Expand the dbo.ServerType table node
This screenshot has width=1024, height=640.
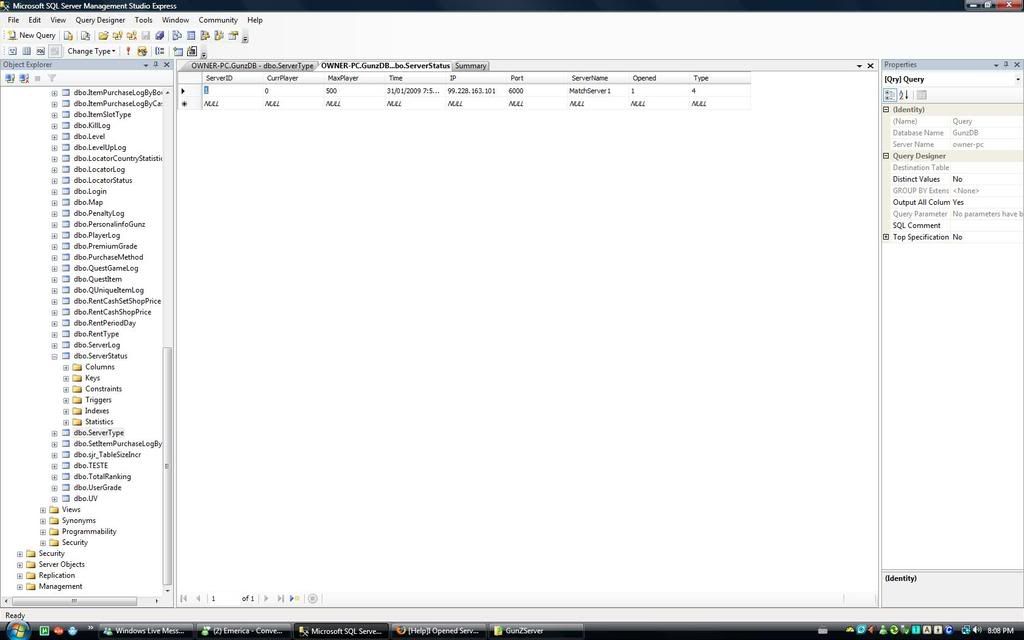pyautogui.click(x=54, y=433)
